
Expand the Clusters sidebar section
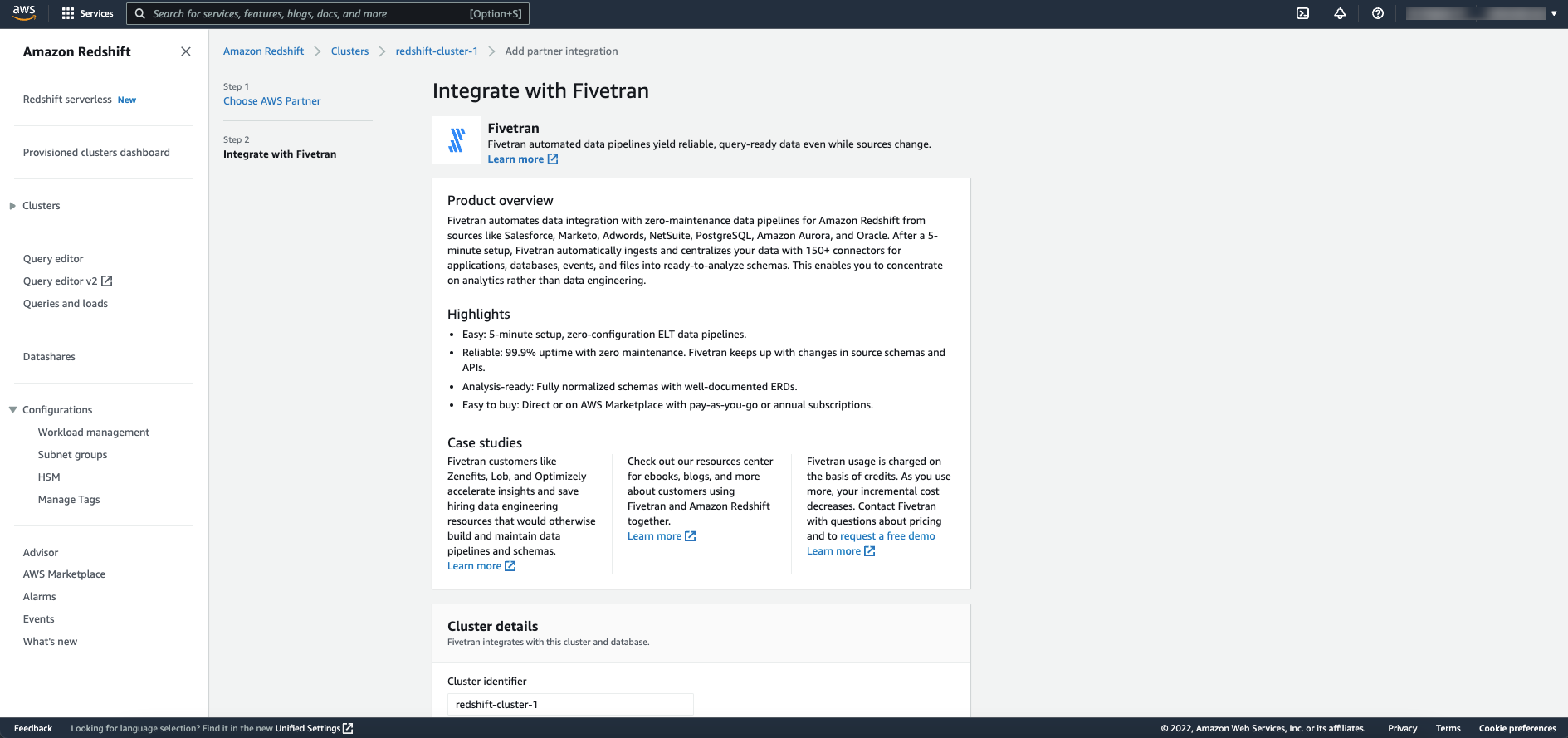pyautogui.click(x=12, y=206)
